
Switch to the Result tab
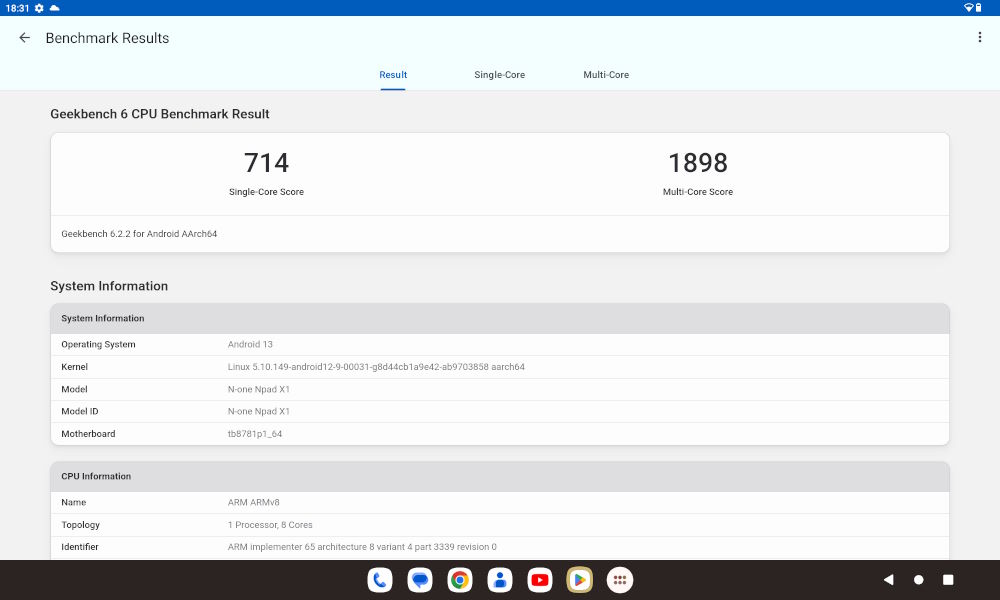click(393, 75)
